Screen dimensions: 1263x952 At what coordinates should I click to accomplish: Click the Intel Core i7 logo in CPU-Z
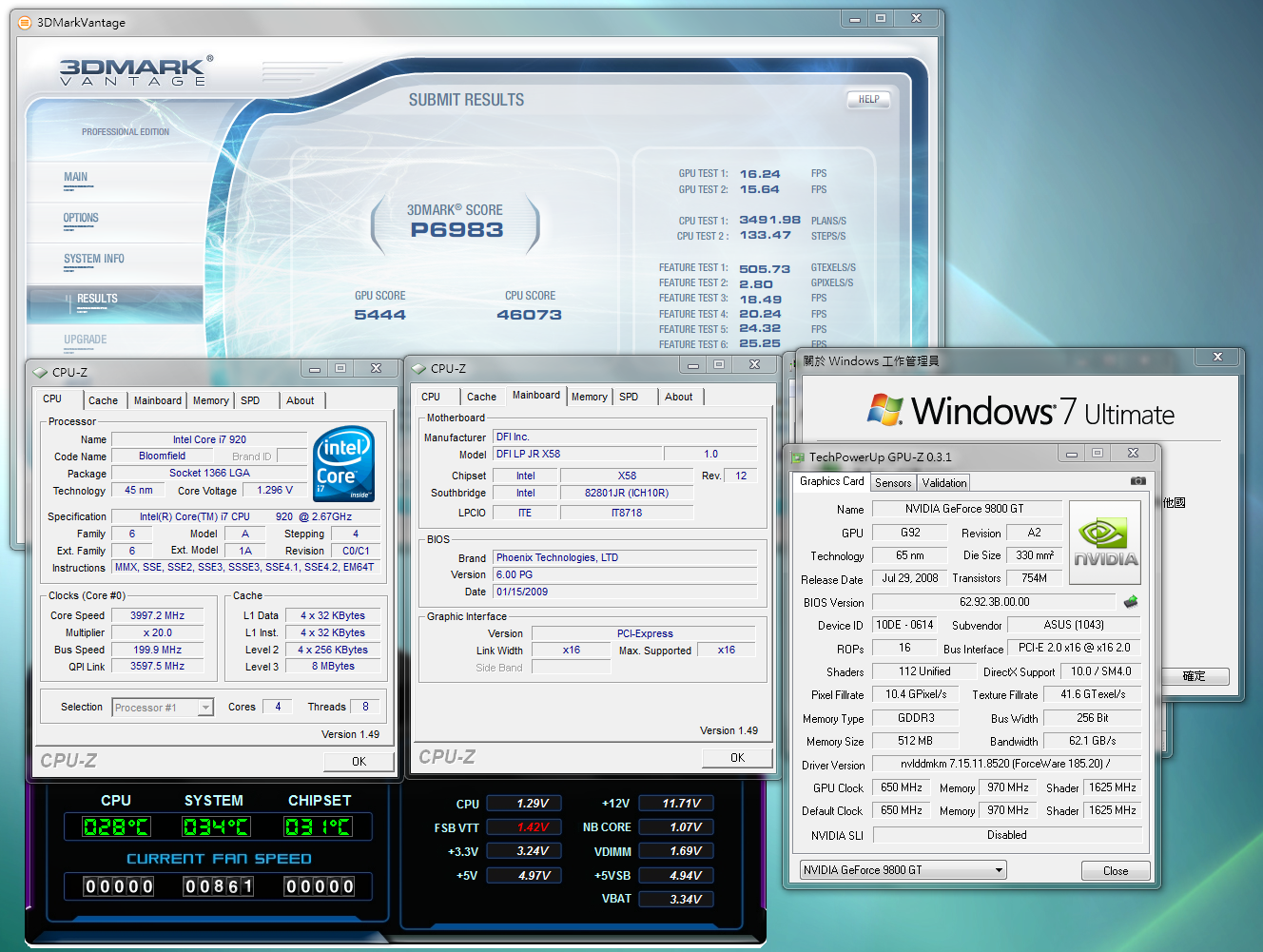[343, 463]
